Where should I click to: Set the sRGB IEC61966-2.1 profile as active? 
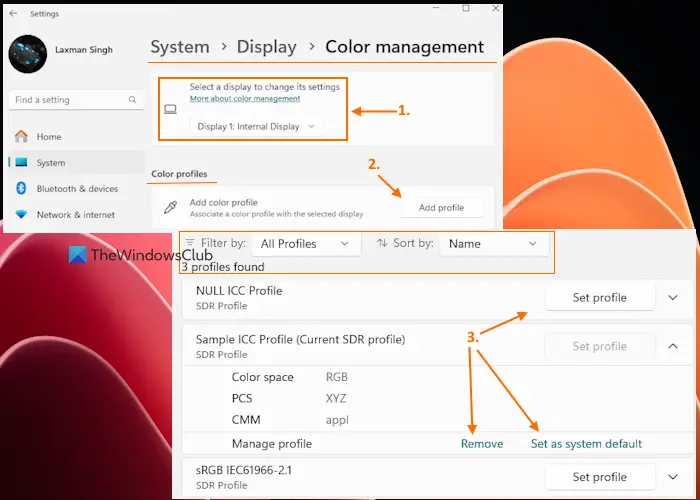[x=600, y=477]
